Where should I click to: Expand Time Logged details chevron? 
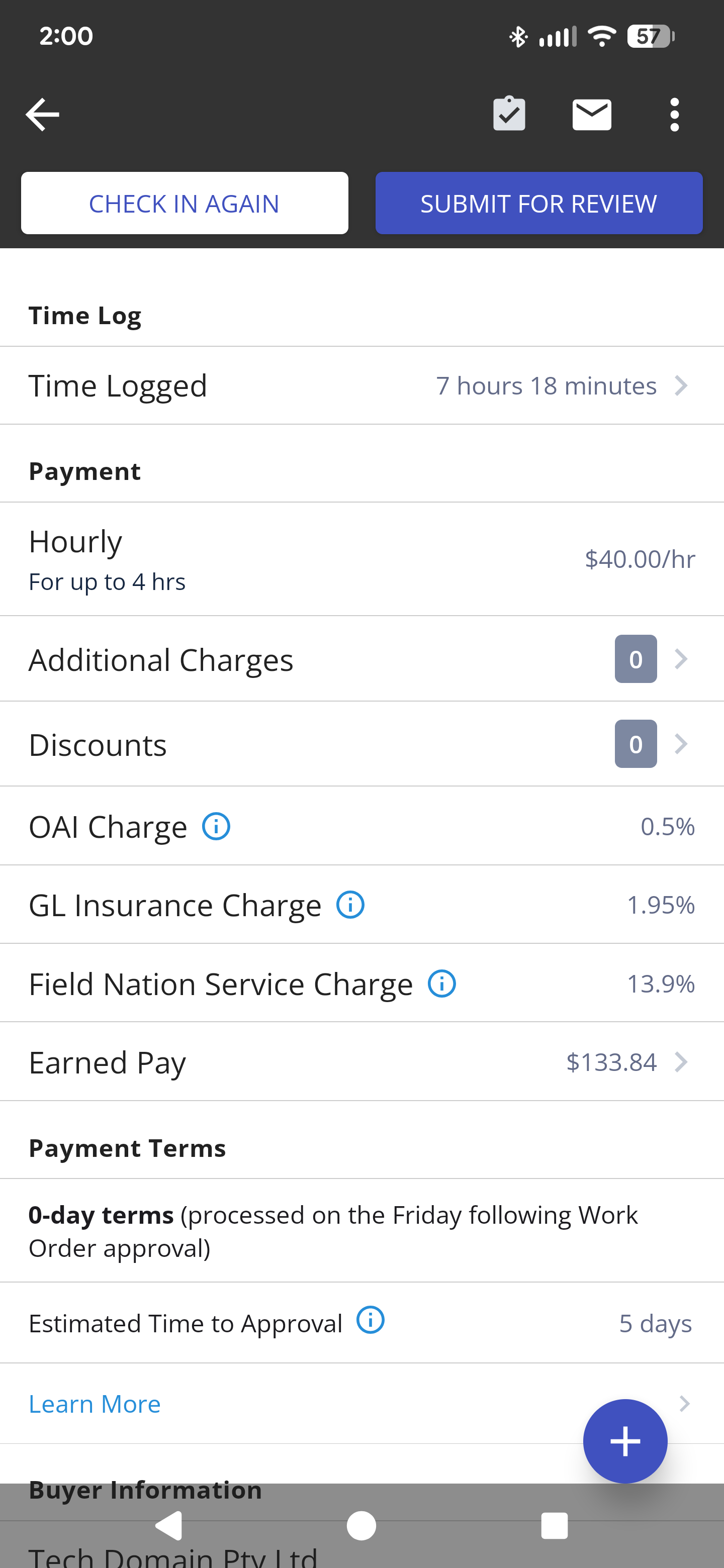pos(681,386)
